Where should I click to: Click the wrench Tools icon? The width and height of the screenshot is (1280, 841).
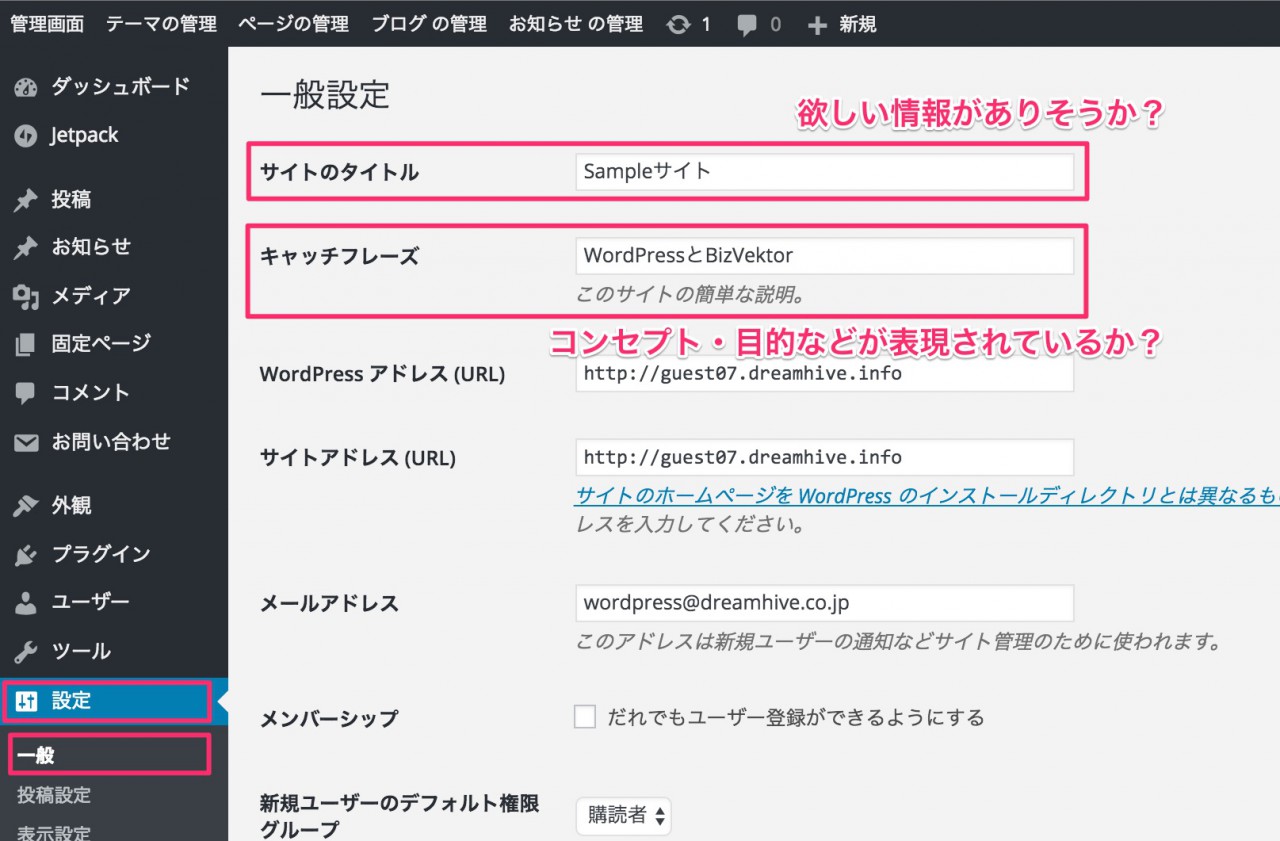[26, 652]
